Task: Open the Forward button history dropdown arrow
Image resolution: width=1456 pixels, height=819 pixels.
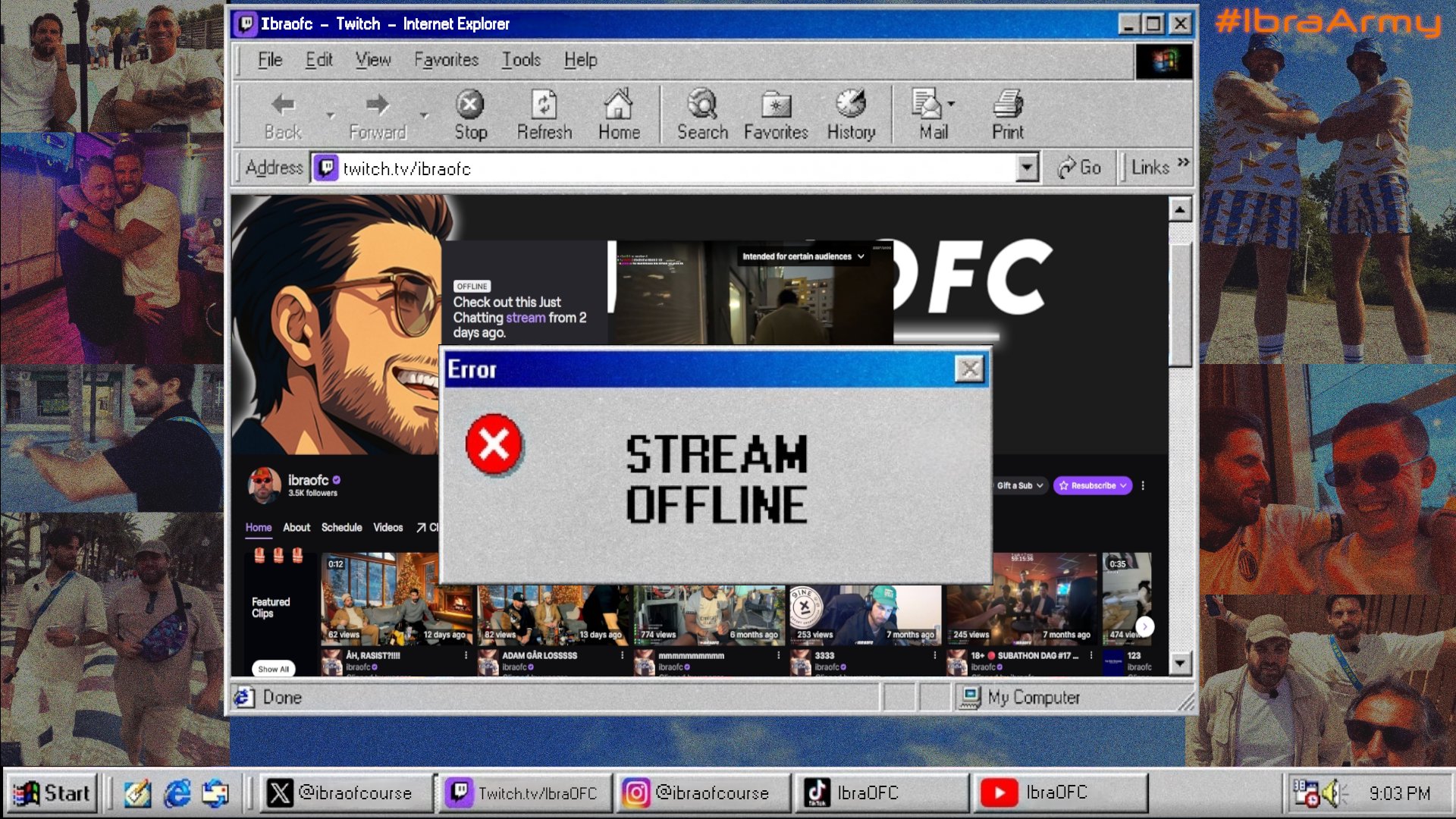Action: click(x=424, y=115)
